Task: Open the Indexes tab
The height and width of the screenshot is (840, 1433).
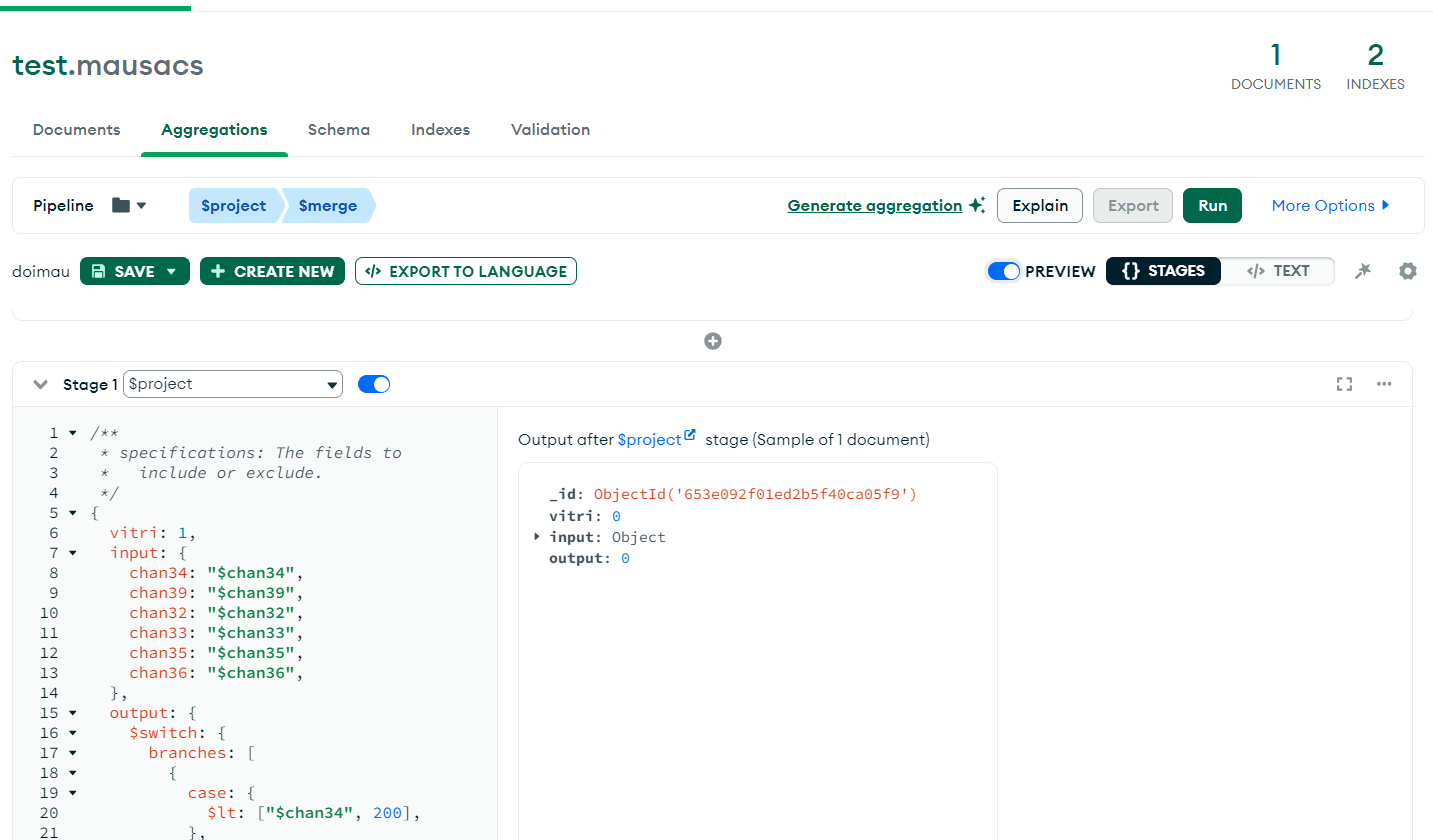Action: pyautogui.click(x=440, y=130)
